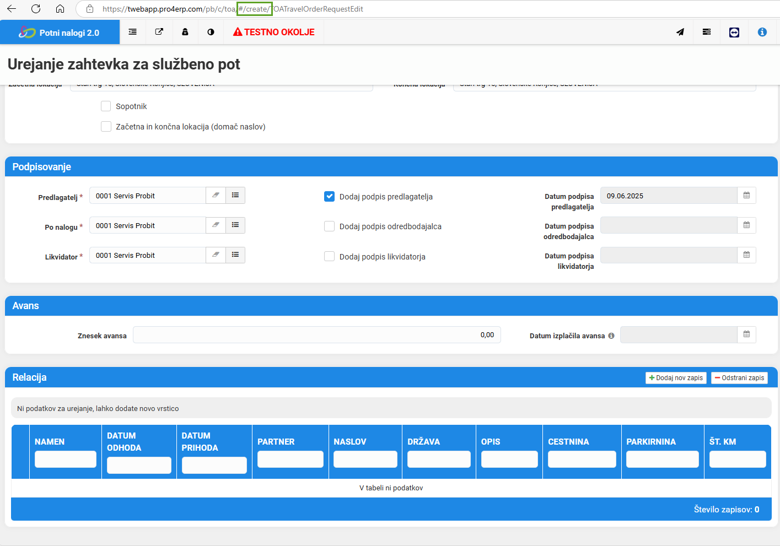The width and height of the screenshot is (780, 546).
Task: Click info icon beside Datum izplačila avansa
Action: 611,336
